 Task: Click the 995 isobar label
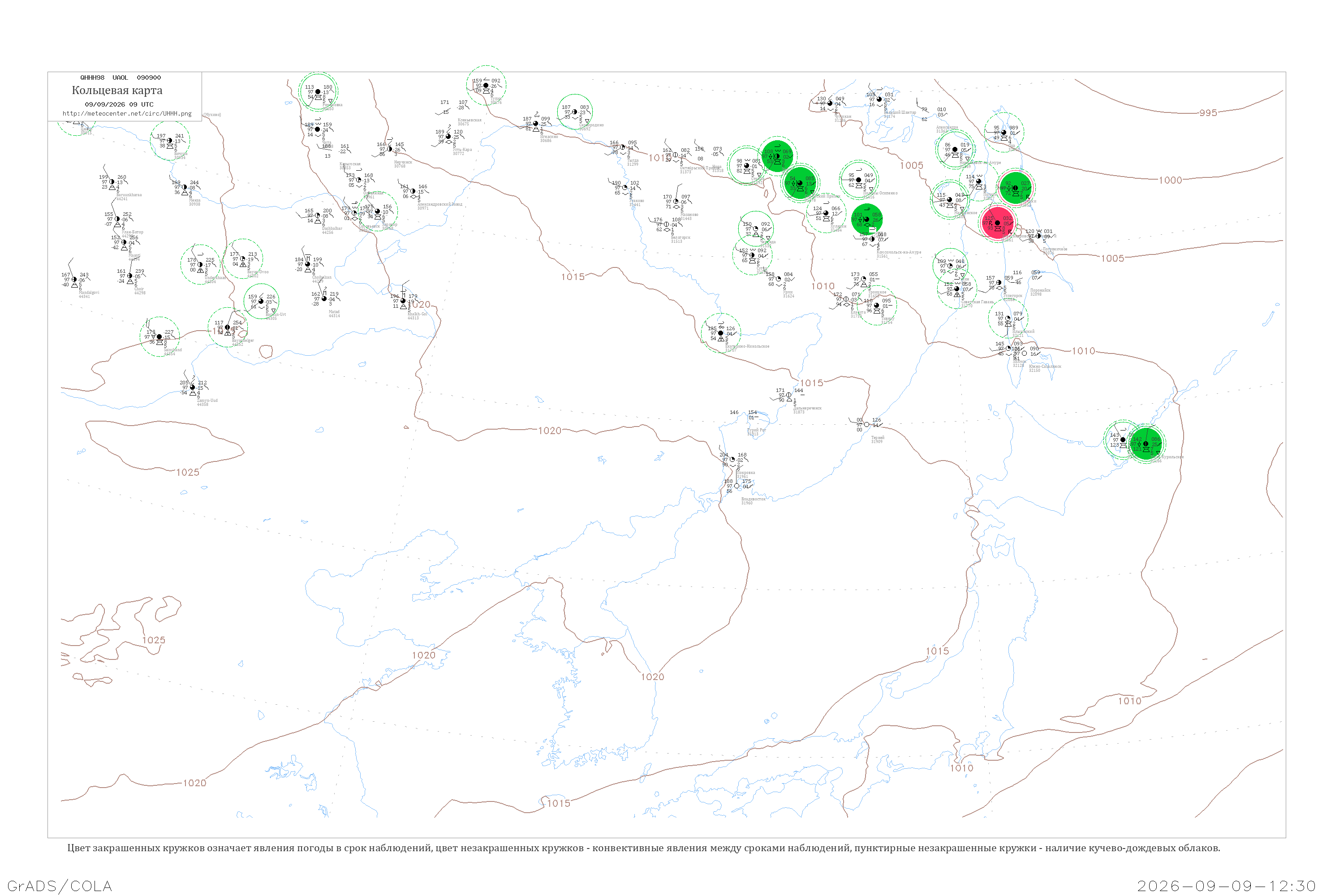(1207, 113)
